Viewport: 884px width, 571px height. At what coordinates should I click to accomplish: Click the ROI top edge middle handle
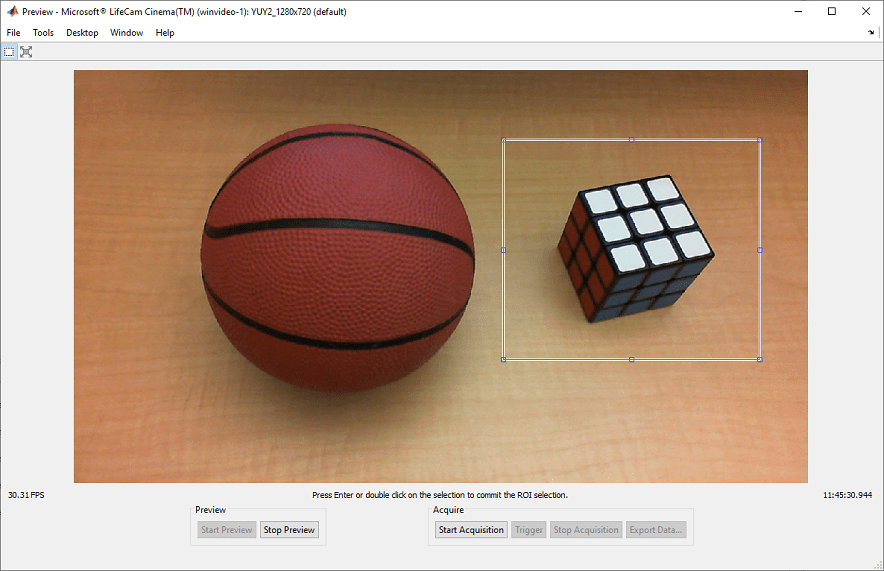point(631,140)
